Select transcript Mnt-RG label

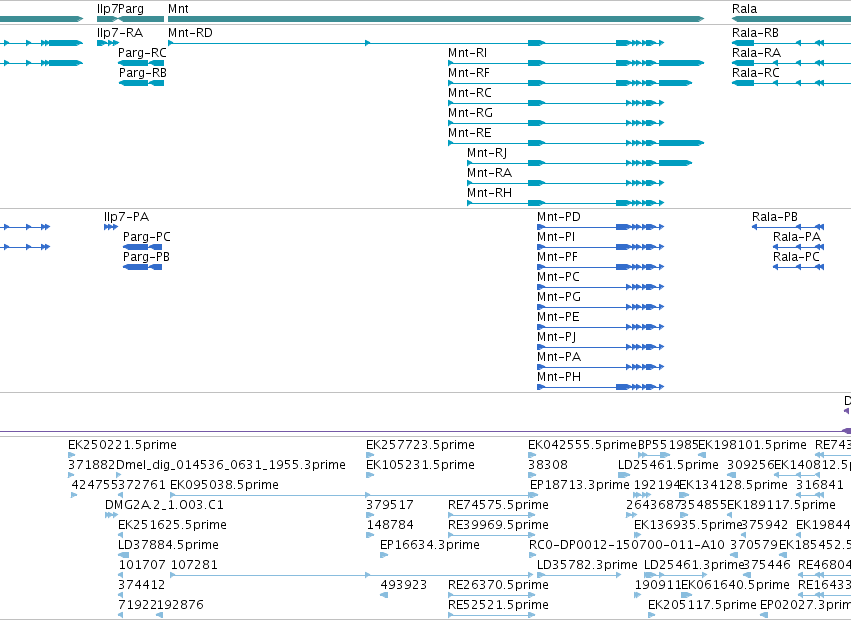(x=471, y=113)
